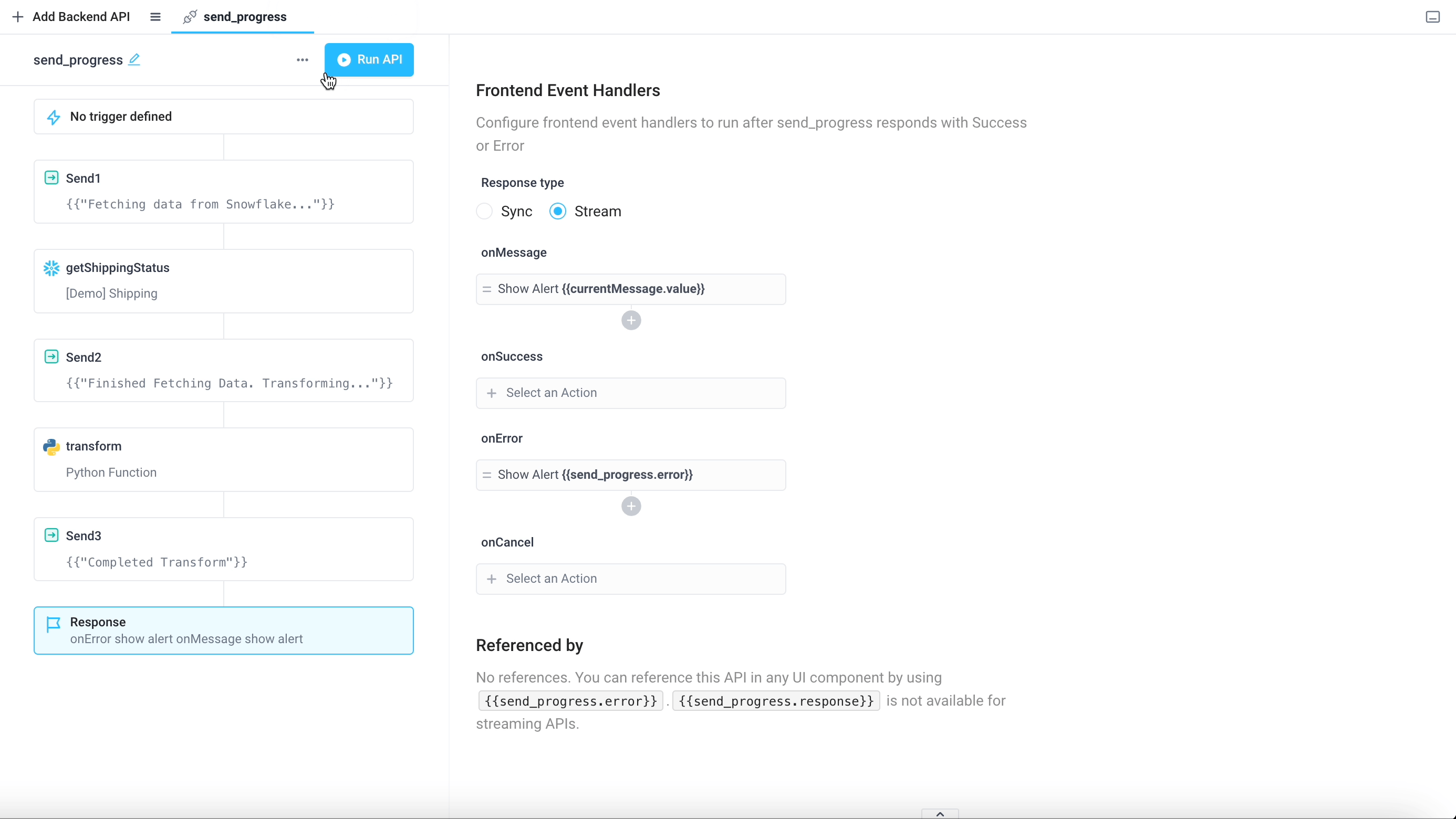Click the send arrow icon on Send1 step

tap(52, 178)
